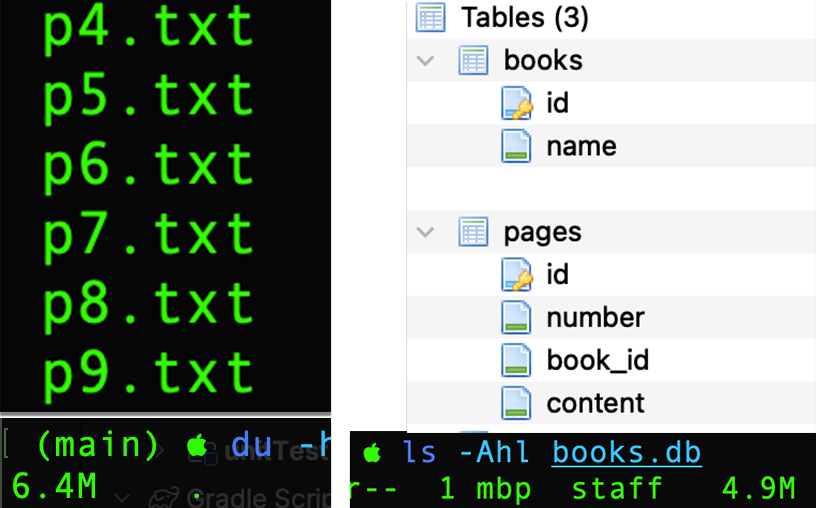Select the name column label in books
816x508 pixels.
pos(581,146)
